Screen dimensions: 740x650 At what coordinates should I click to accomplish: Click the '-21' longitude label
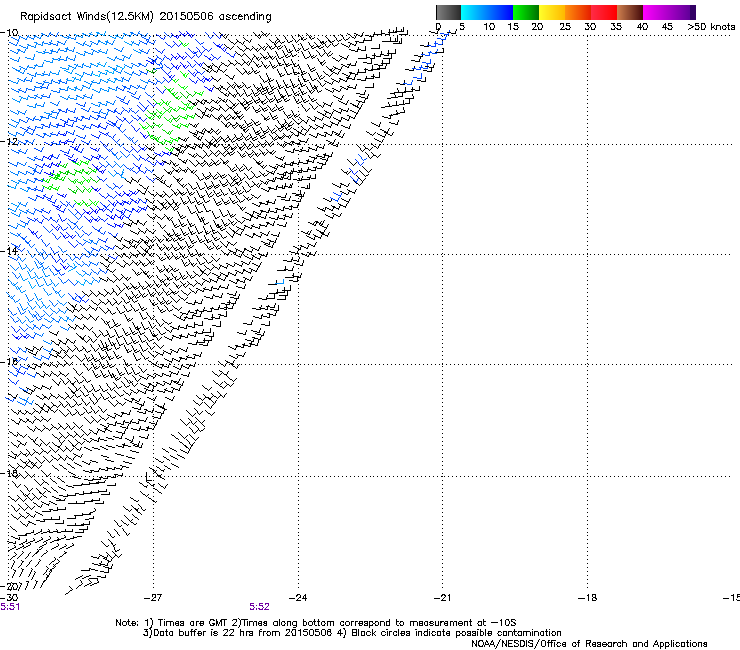tap(442, 598)
